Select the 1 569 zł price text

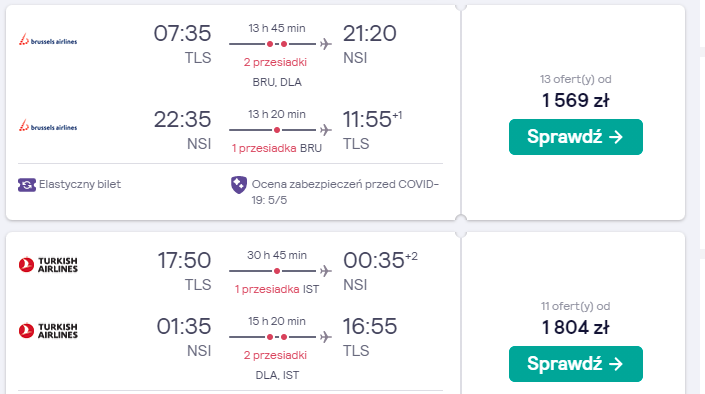pos(576,100)
